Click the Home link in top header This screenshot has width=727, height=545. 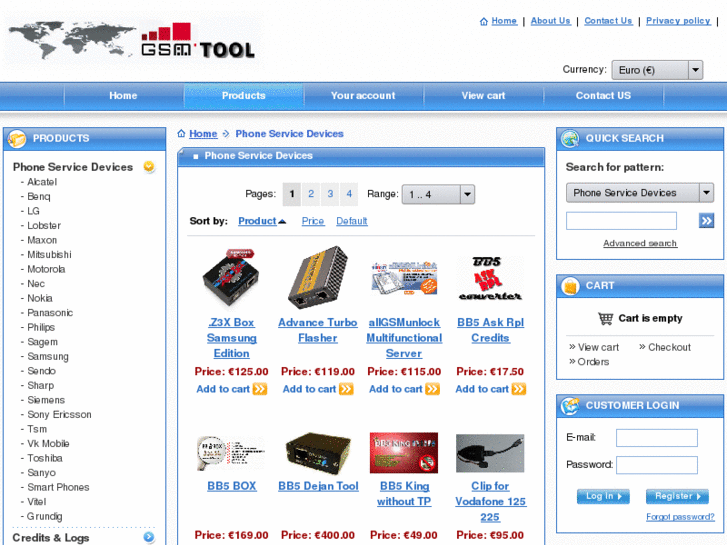pos(504,21)
